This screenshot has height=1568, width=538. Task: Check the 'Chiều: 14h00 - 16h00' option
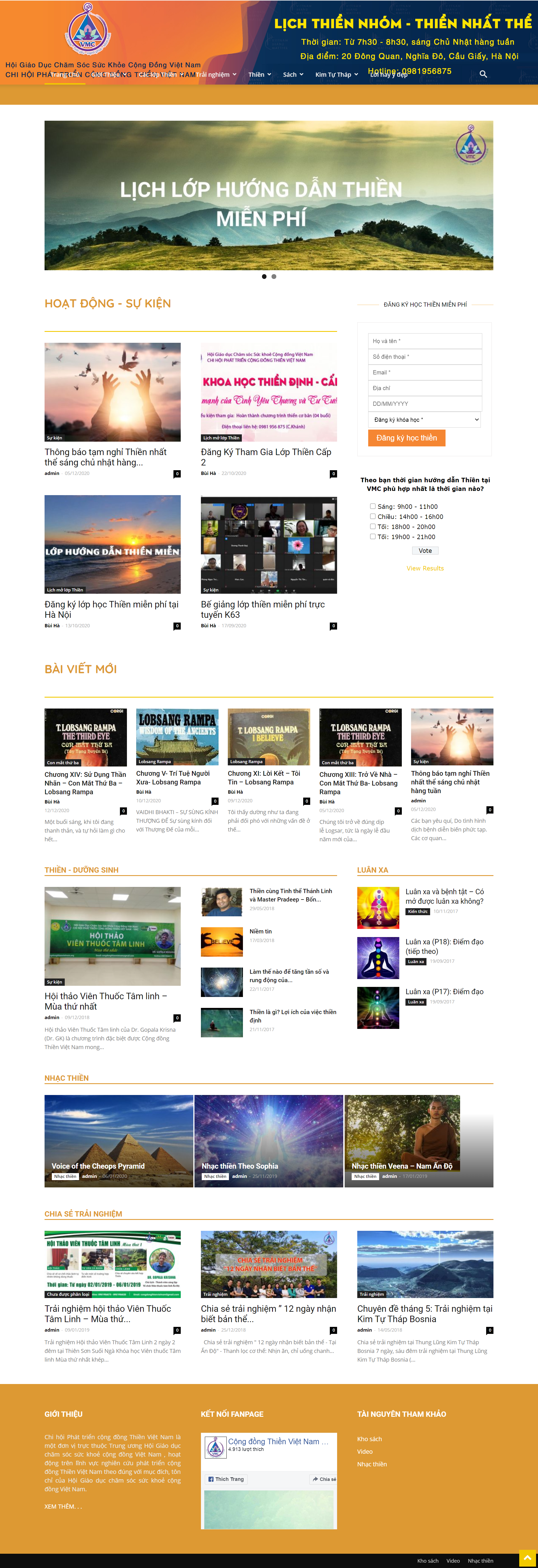coord(373,516)
